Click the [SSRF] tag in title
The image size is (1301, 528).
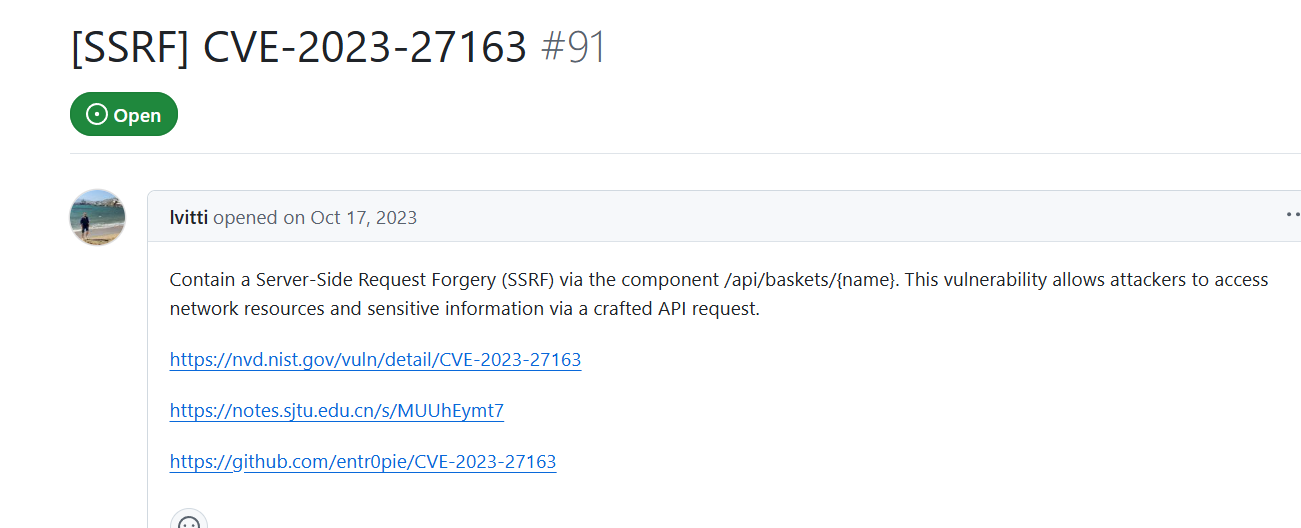coord(130,47)
